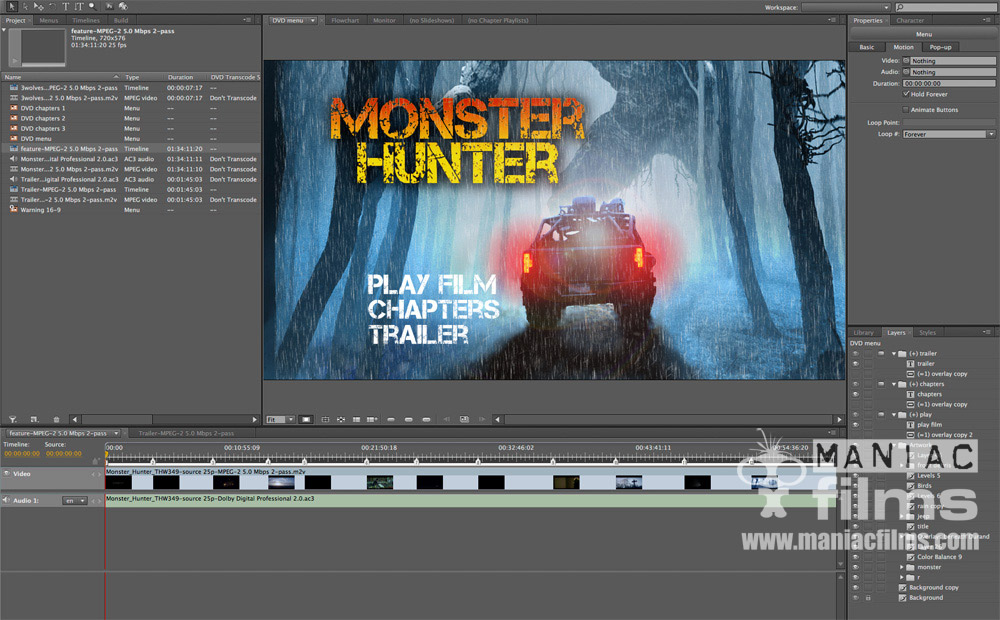Select the Move tool
This screenshot has height=620, width=1000.
[x=39, y=6]
